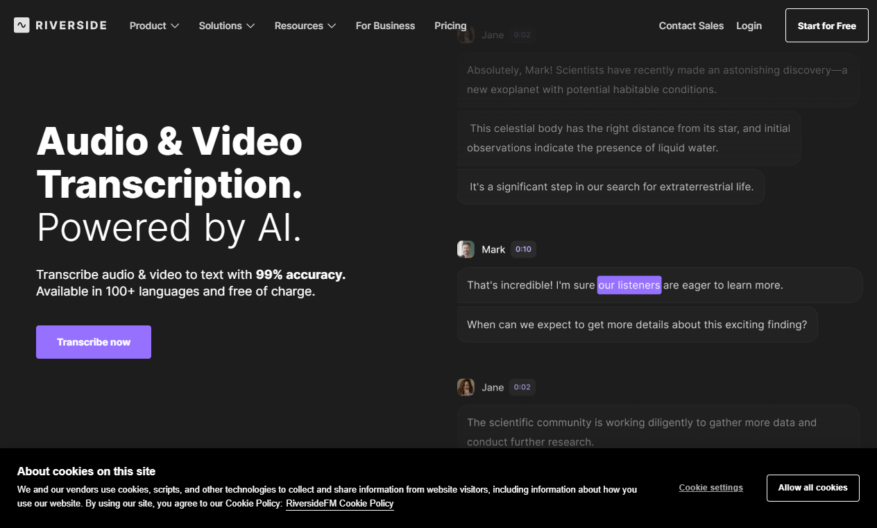Click the Riverside logo icon
Image resolution: width=877 pixels, height=528 pixels.
[x=21, y=25]
